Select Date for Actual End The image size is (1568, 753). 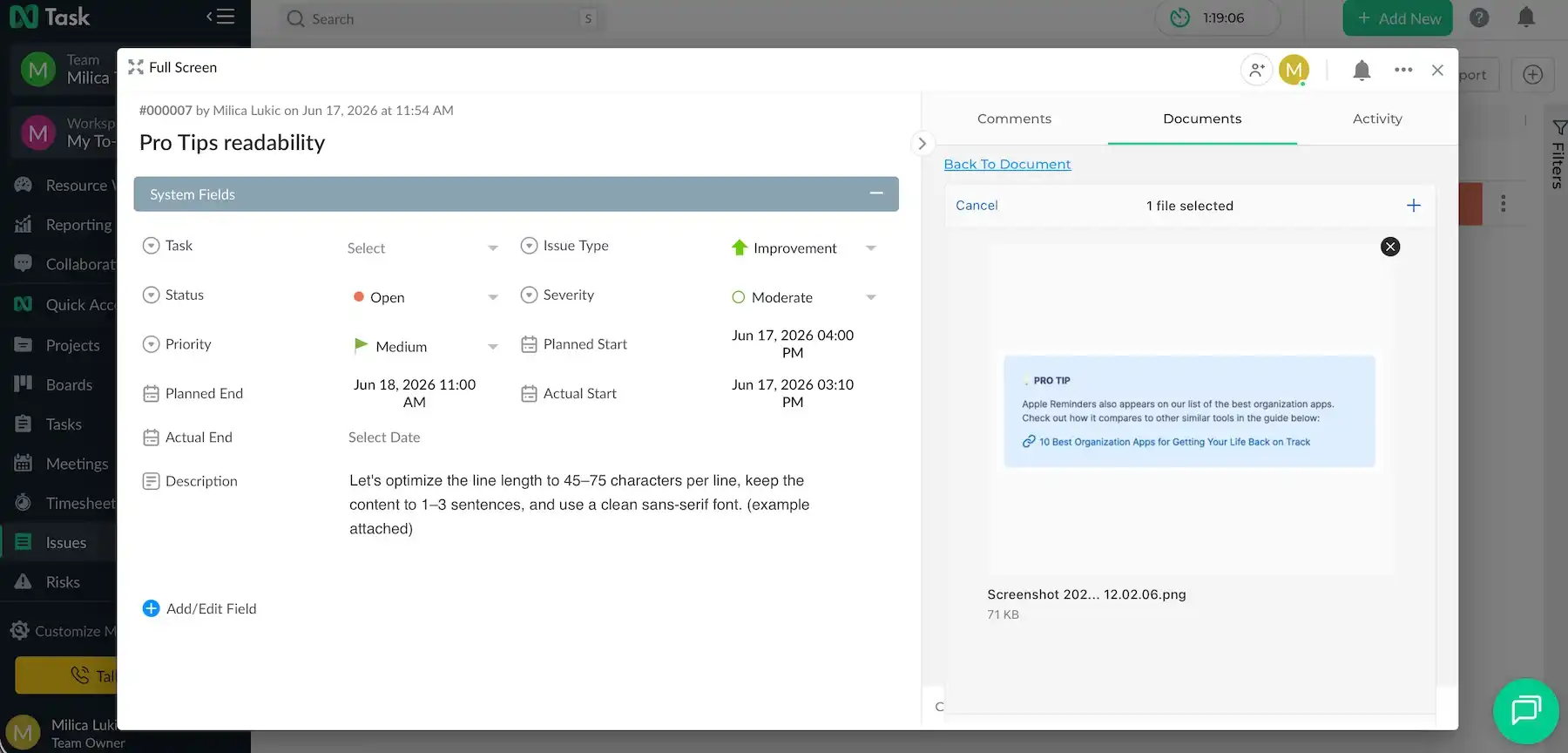[x=384, y=438]
